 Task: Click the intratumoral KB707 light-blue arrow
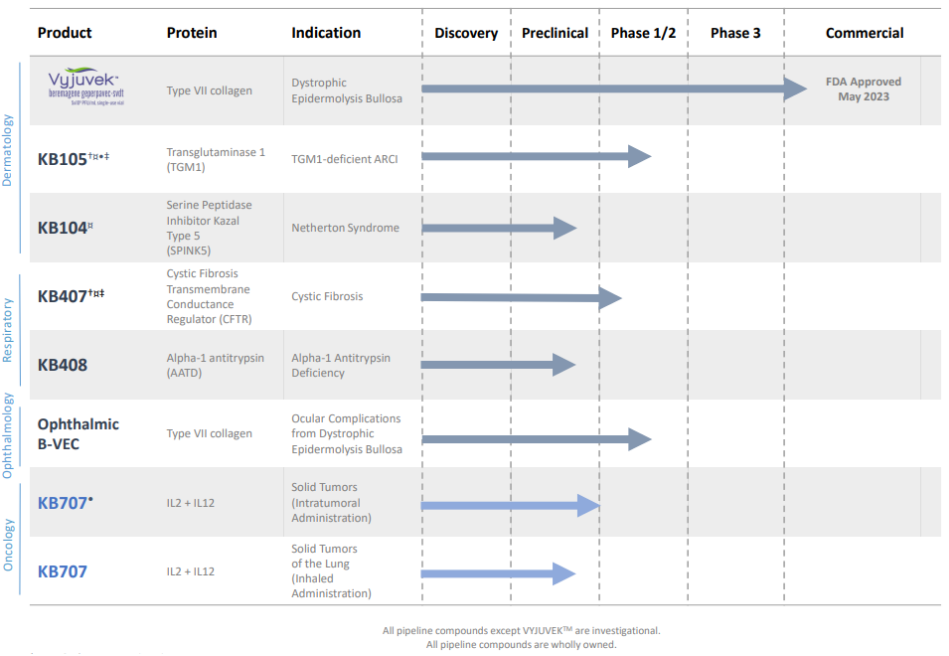click(509, 506)
